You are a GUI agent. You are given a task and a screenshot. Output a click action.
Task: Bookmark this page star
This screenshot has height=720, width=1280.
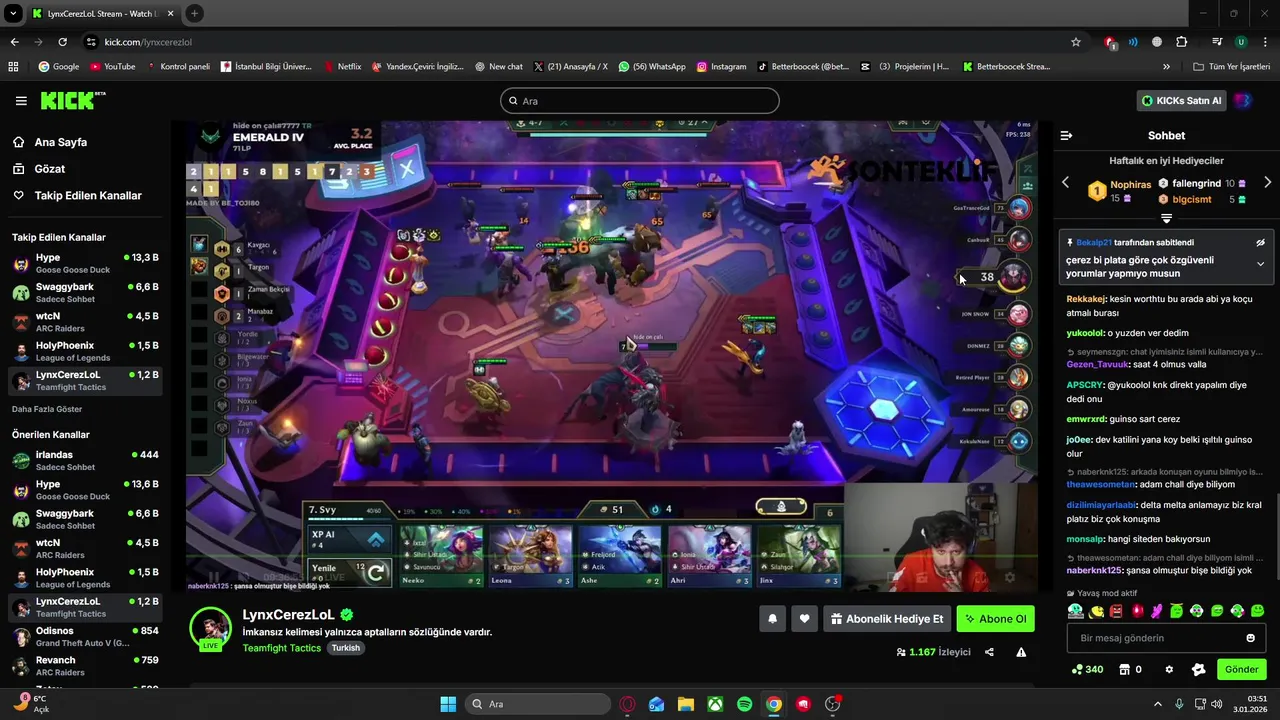click(x=1076, y=42)
